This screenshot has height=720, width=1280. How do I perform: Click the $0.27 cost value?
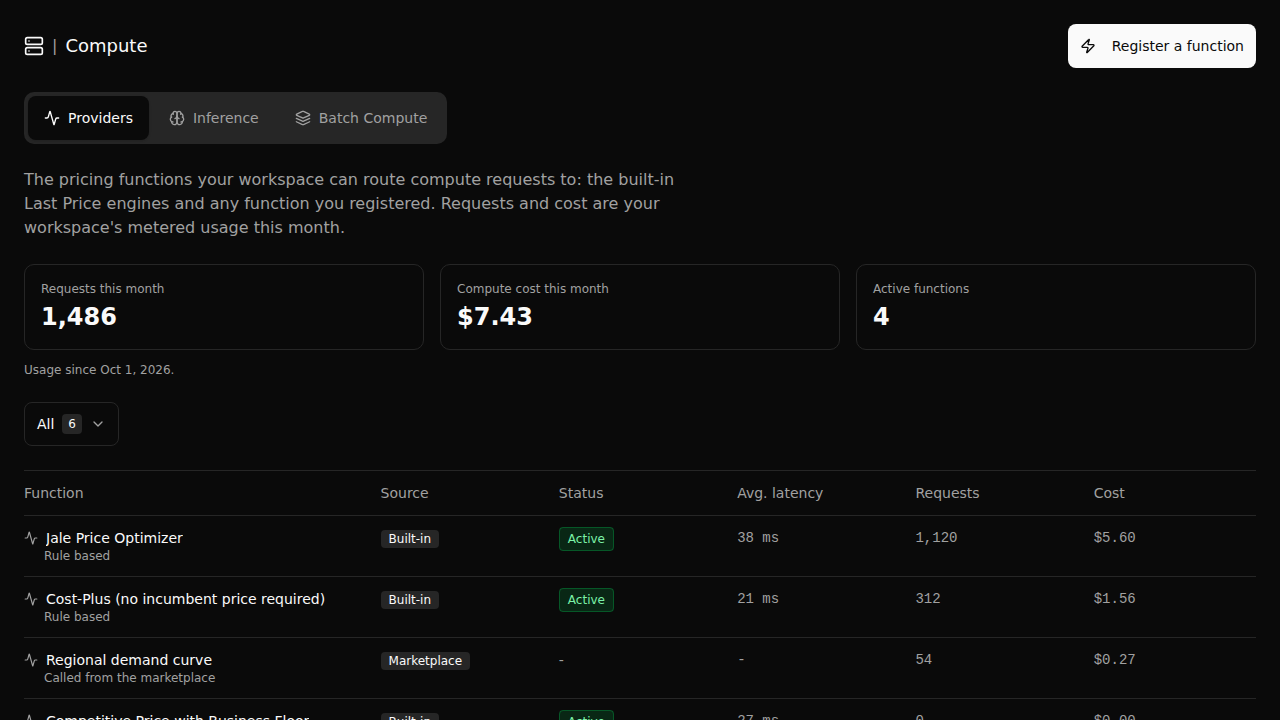pyautogui.click(x=1115, y=660)
